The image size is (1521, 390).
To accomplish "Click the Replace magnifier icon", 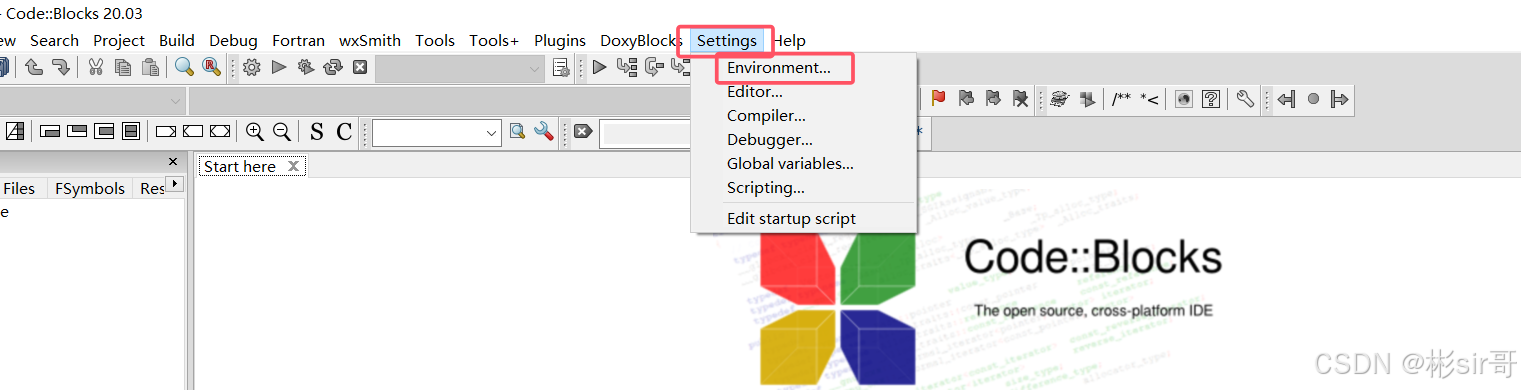I will pyautogui.click(x=211, y=67).
